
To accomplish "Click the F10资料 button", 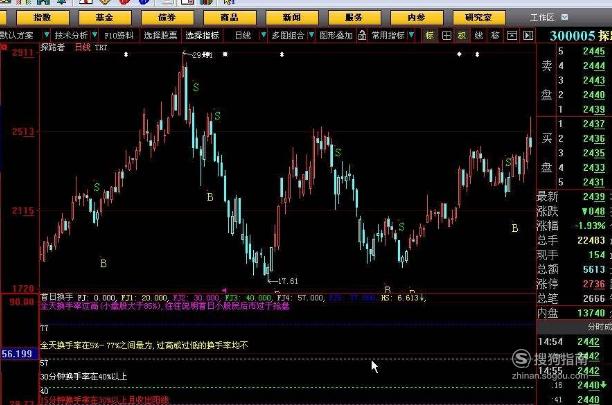I will pyautogui.click(x=119, y=36).
